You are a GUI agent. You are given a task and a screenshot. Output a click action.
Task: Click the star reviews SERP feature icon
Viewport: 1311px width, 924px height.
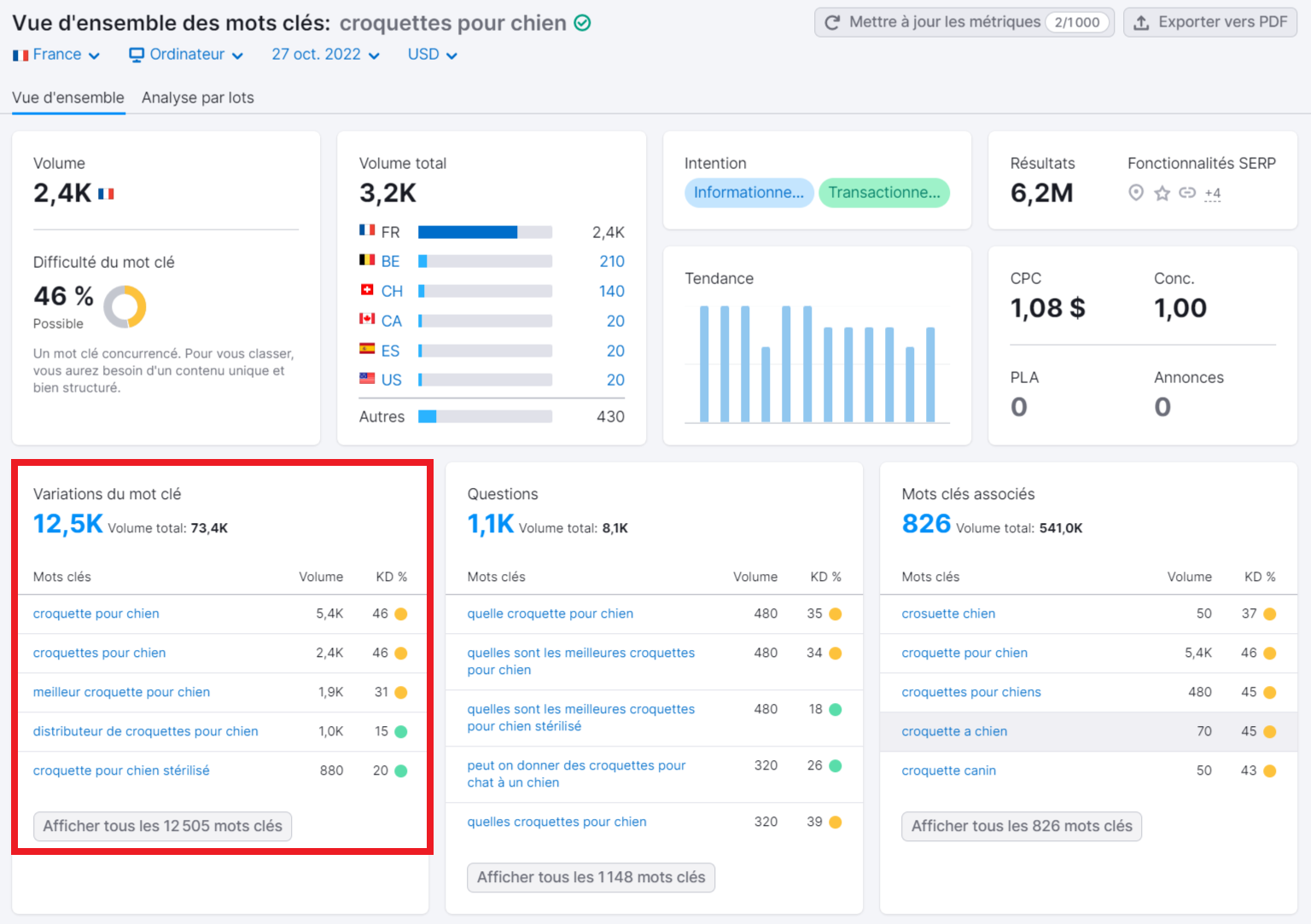coord(1162,193)
